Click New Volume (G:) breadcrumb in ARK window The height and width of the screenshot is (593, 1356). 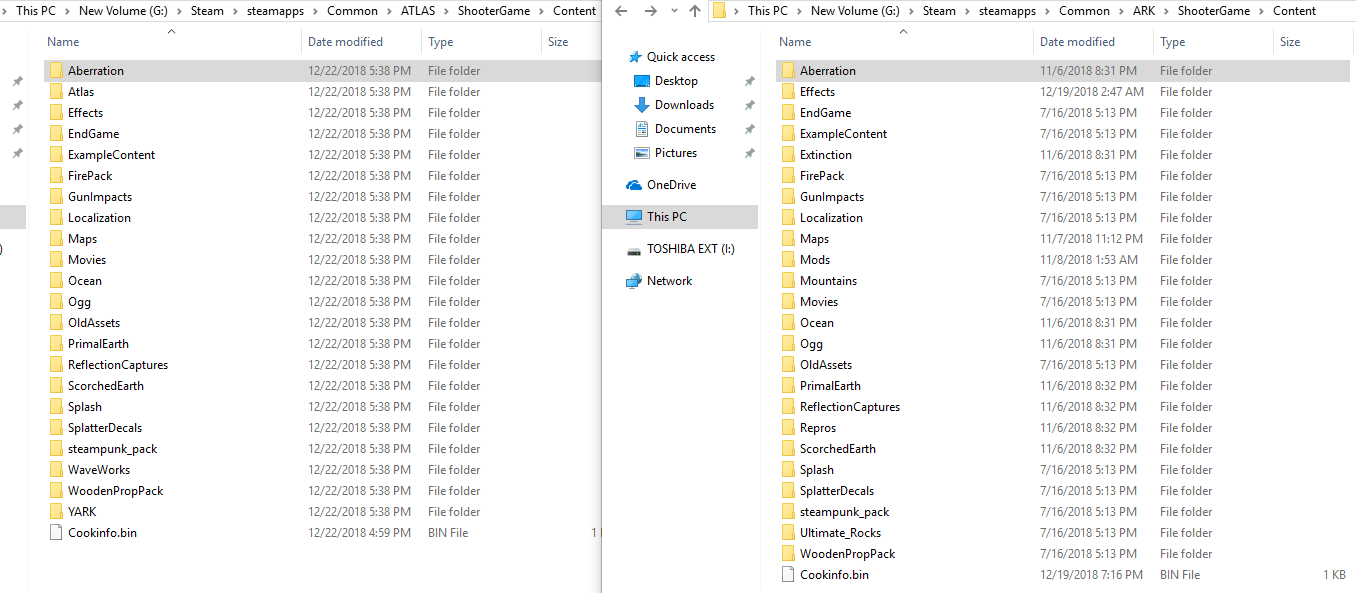[855, 11]
